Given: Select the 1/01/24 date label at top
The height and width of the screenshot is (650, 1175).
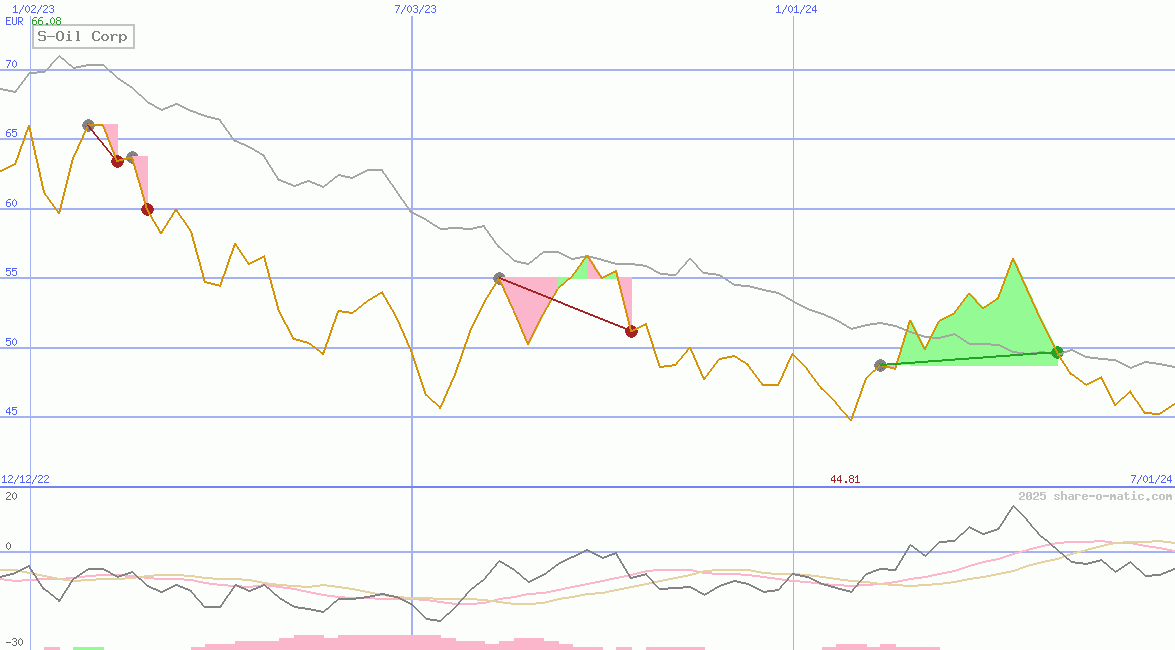Looking at the screenshot, I should pyautogui.click(x=797, y=9).
